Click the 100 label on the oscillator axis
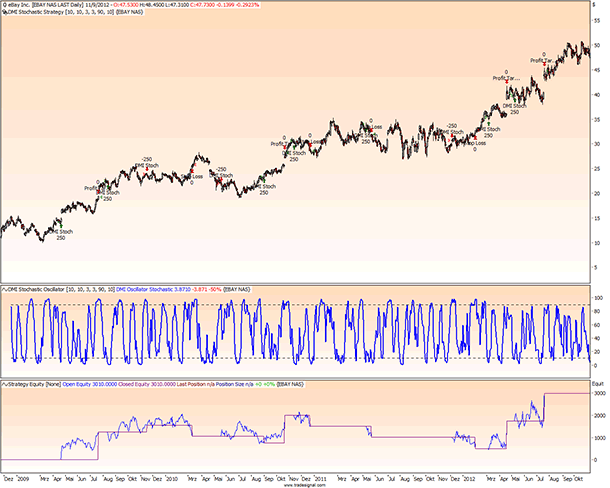 597,298
